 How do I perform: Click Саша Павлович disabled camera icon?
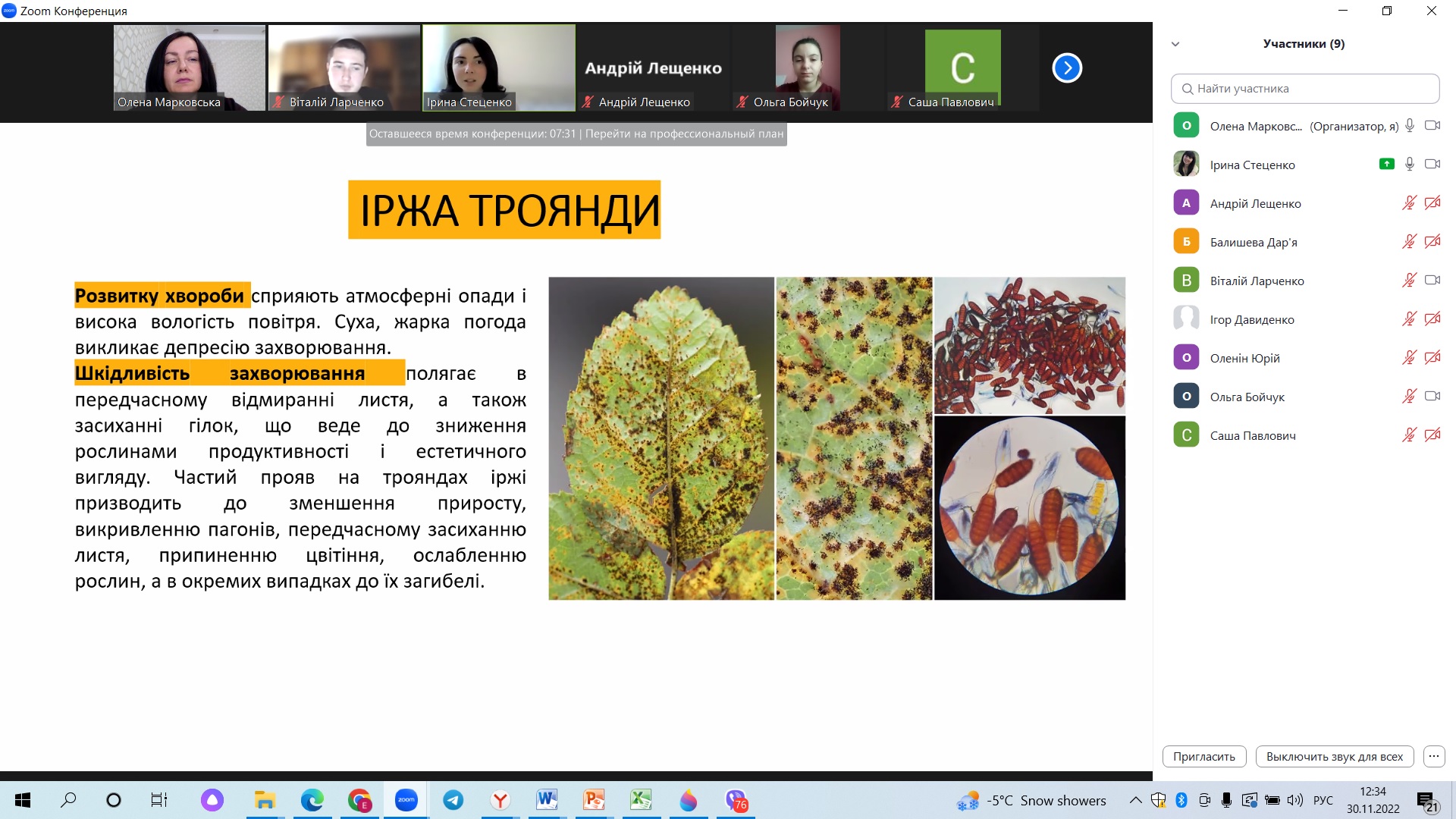tap(1432, 435)
